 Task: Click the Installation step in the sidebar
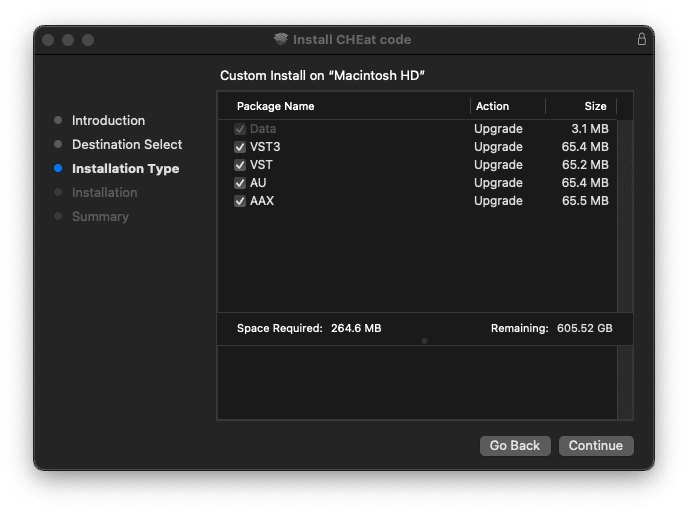(x=104, y=192)
